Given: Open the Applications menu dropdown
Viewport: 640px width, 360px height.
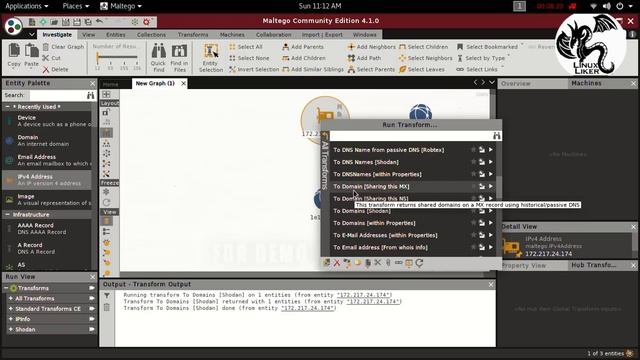Looking at the screenshot, I should [27, 6].
